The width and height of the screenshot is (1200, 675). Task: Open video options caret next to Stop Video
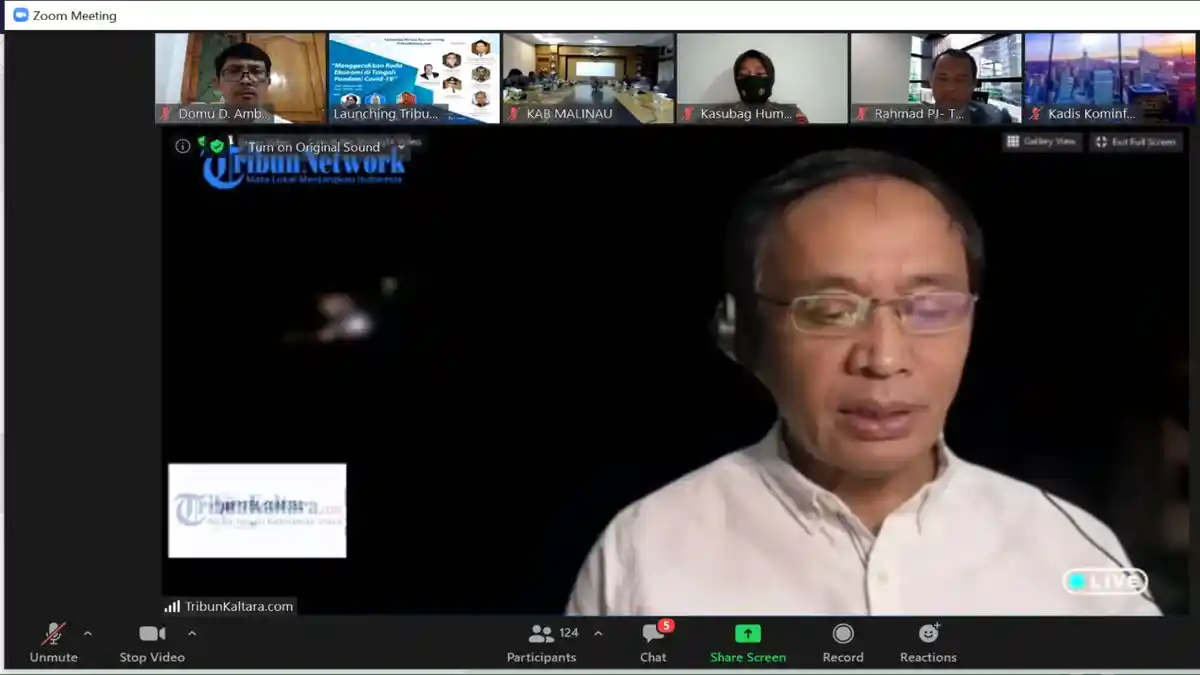tap(192, 633)
